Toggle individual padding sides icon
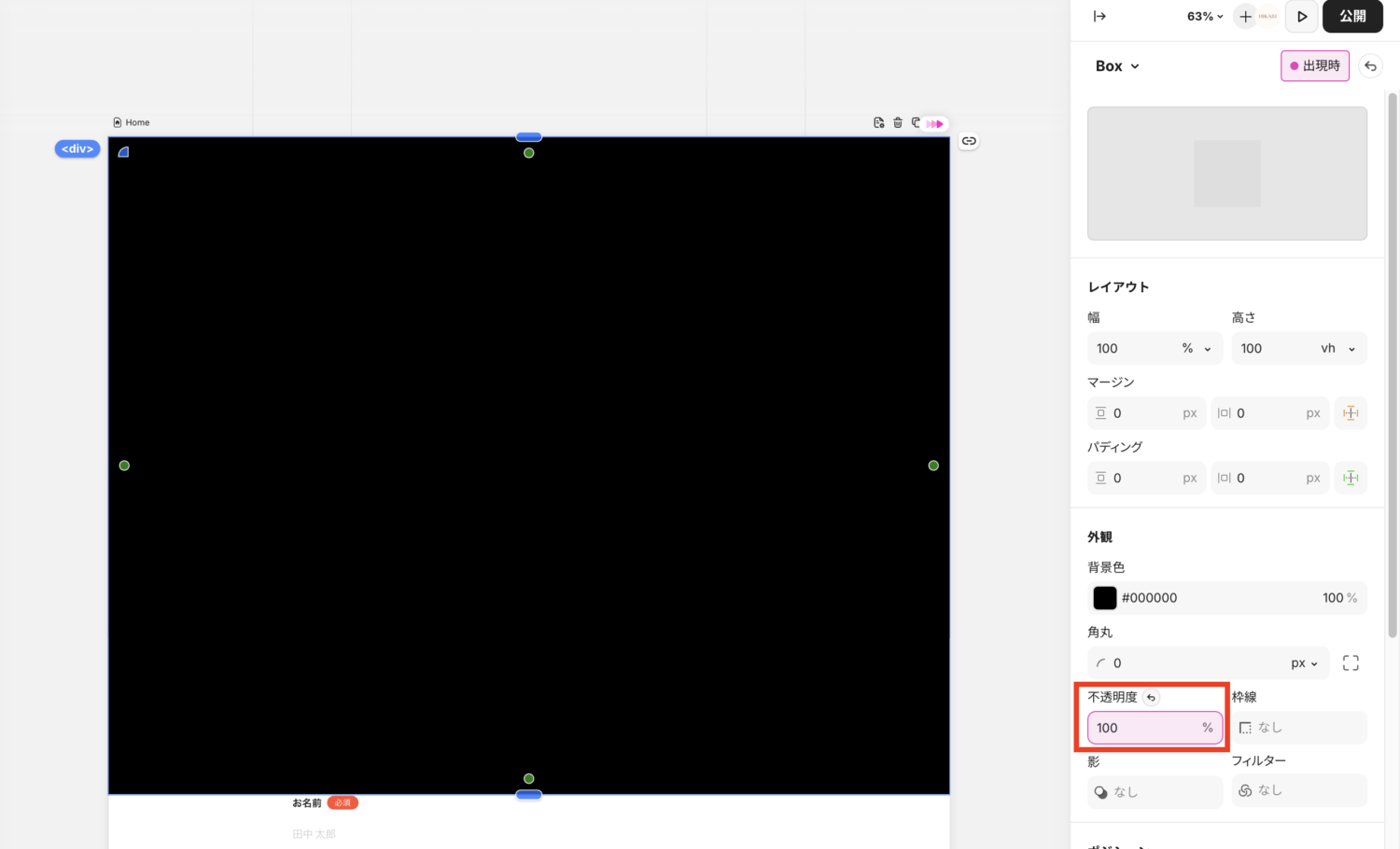 click(x=1350, y=478)
